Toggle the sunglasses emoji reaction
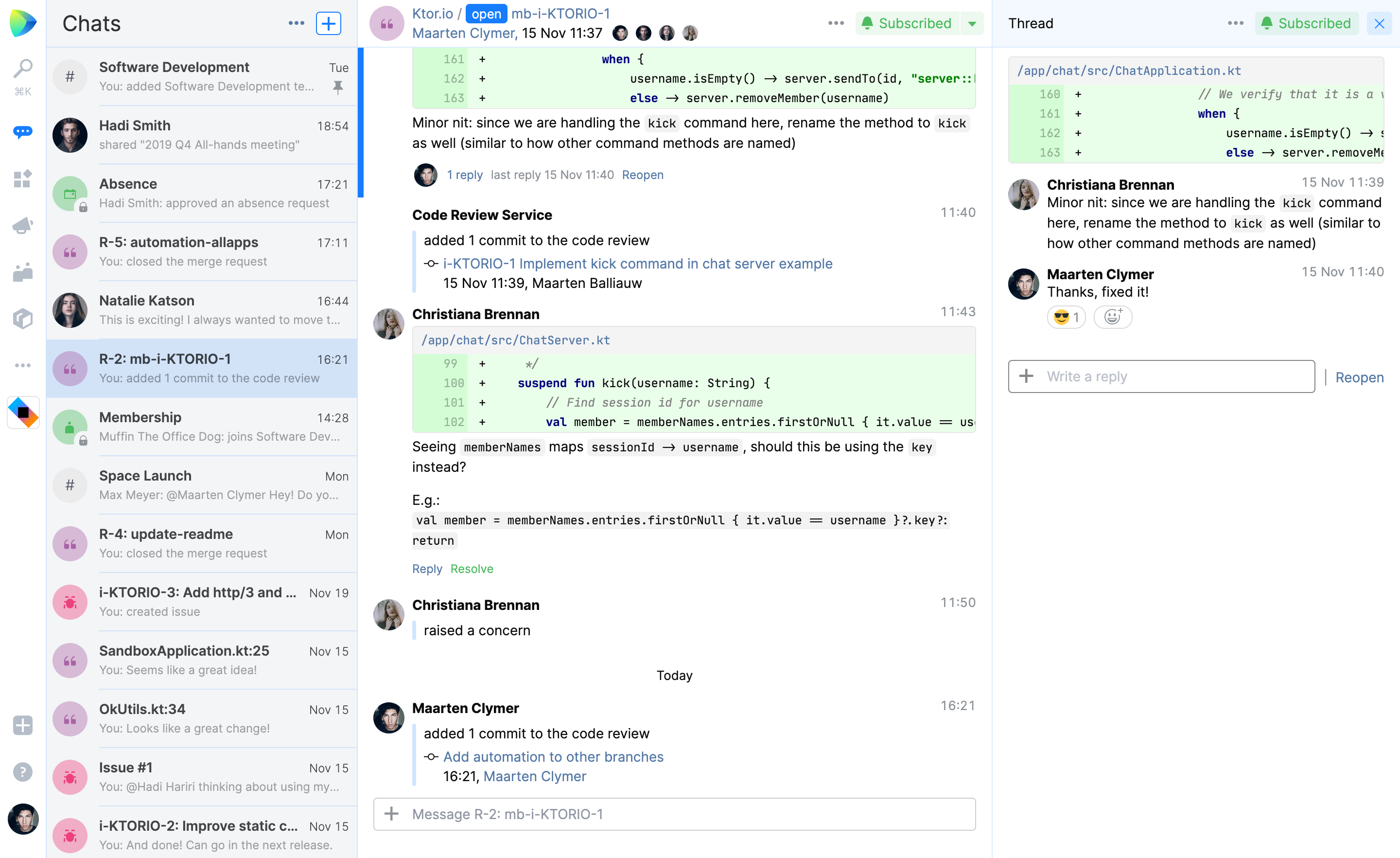Viewport: 1400px width, 858px height. point(1066,317)
